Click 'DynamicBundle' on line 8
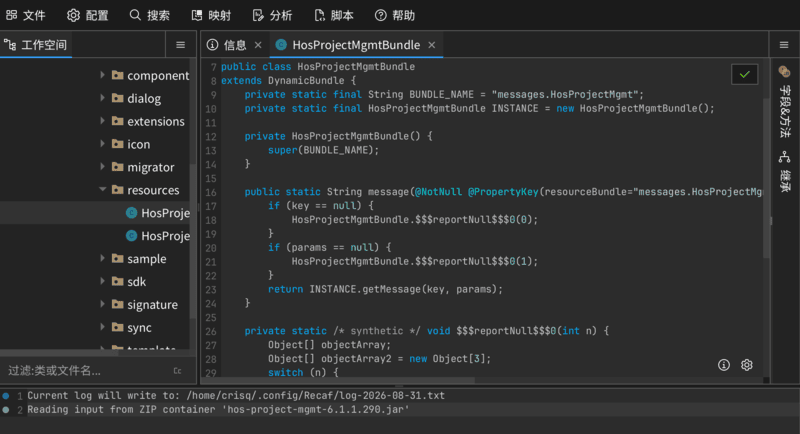800x434 pixels. click(306, 81)
